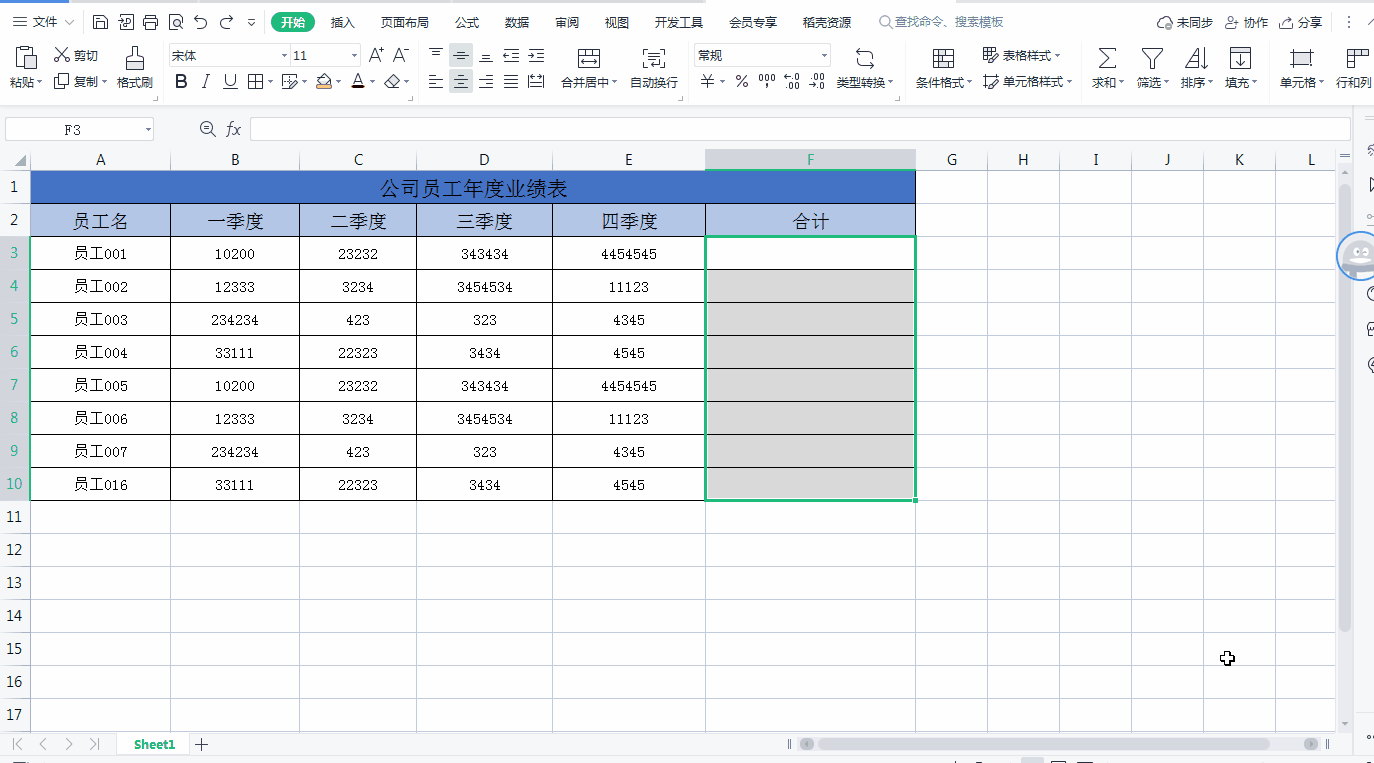This screenshot has height=763, width=1374.
Task: Click the increase indent icon
Action: [536, 56]
